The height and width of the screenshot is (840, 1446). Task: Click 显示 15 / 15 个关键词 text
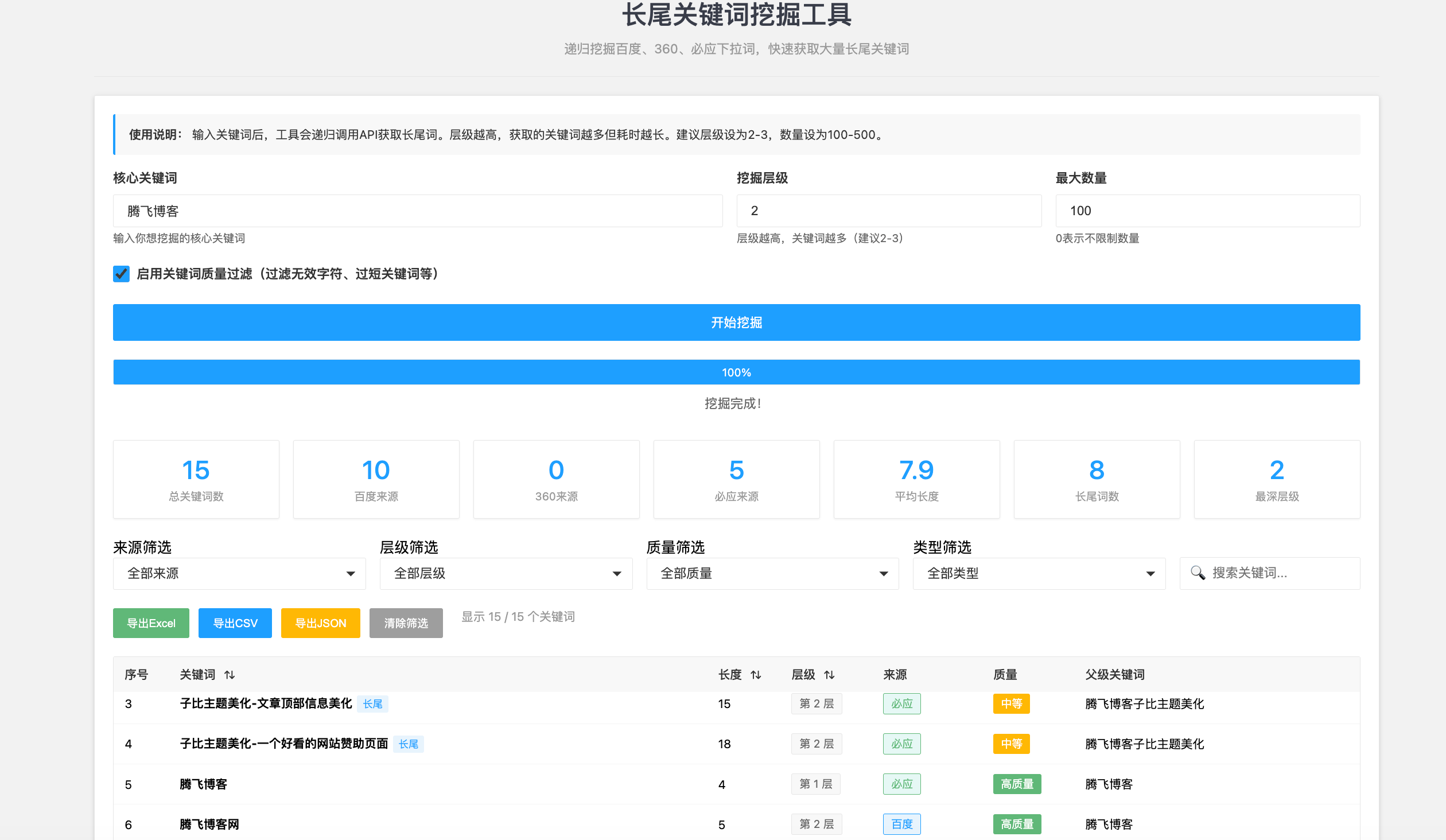coord(518,617)
